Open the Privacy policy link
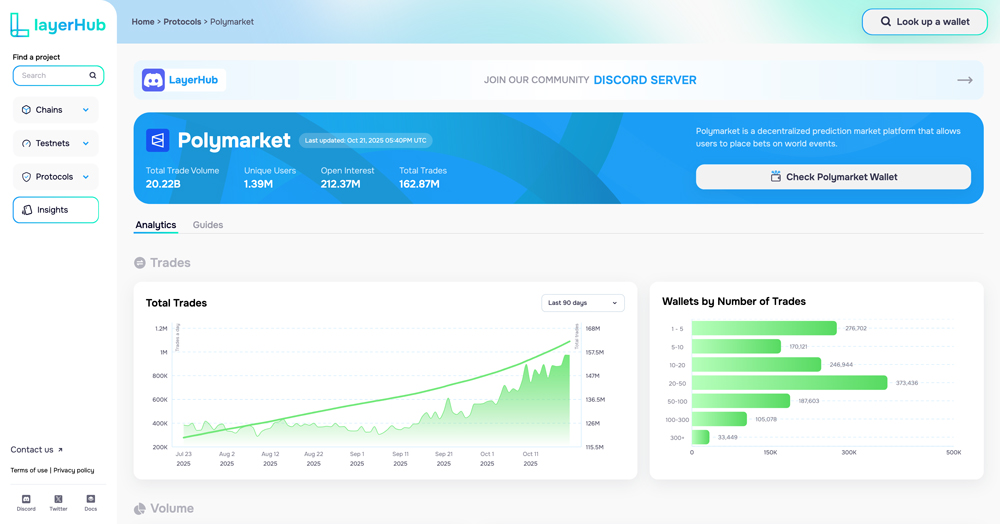The height and width of the screenshot is (524, 1000). pyautogui.click(x=74, y=470)
